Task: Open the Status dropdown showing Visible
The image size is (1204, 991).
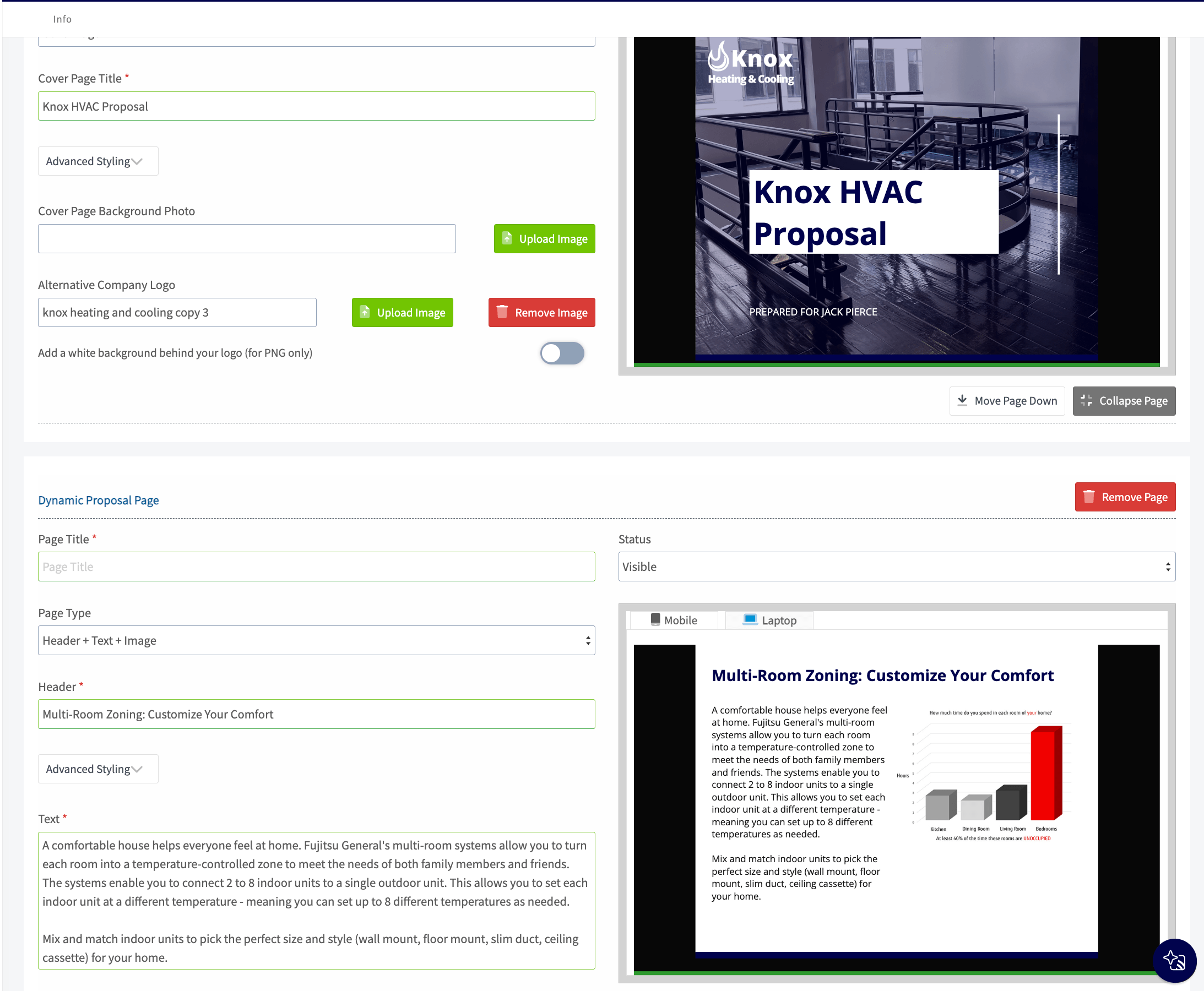Action: click(x=896, y=567)
